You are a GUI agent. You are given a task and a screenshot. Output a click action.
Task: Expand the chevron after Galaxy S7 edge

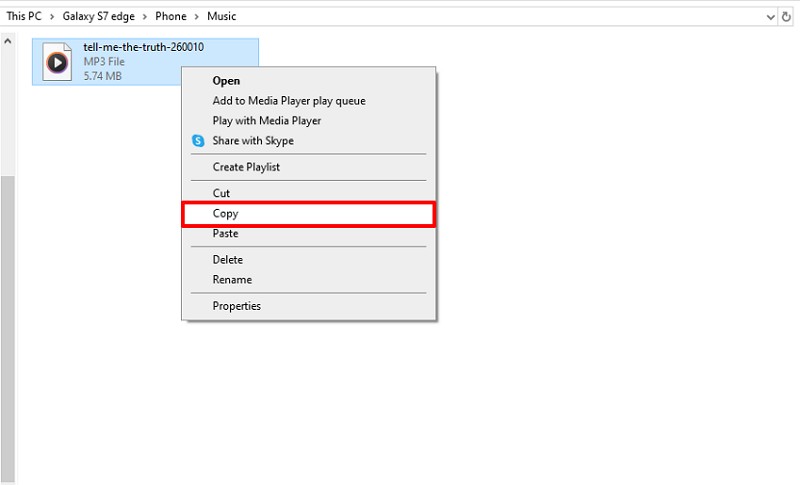click(x=145, y=17)
